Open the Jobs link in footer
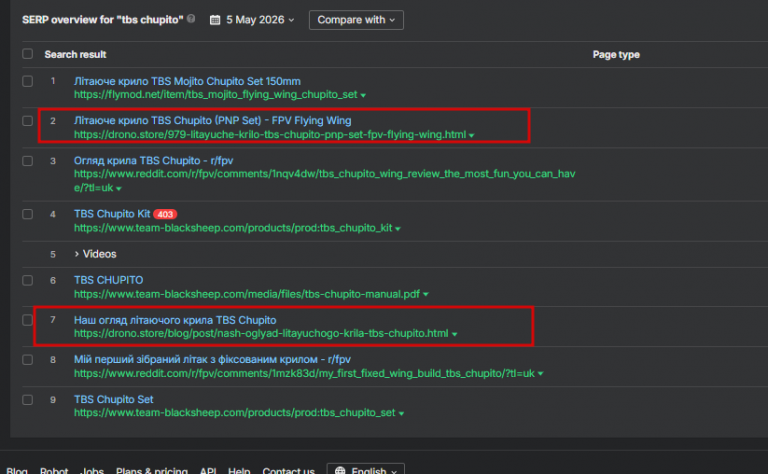This screenshot has width=768, height=474. (x=92, y=471)
